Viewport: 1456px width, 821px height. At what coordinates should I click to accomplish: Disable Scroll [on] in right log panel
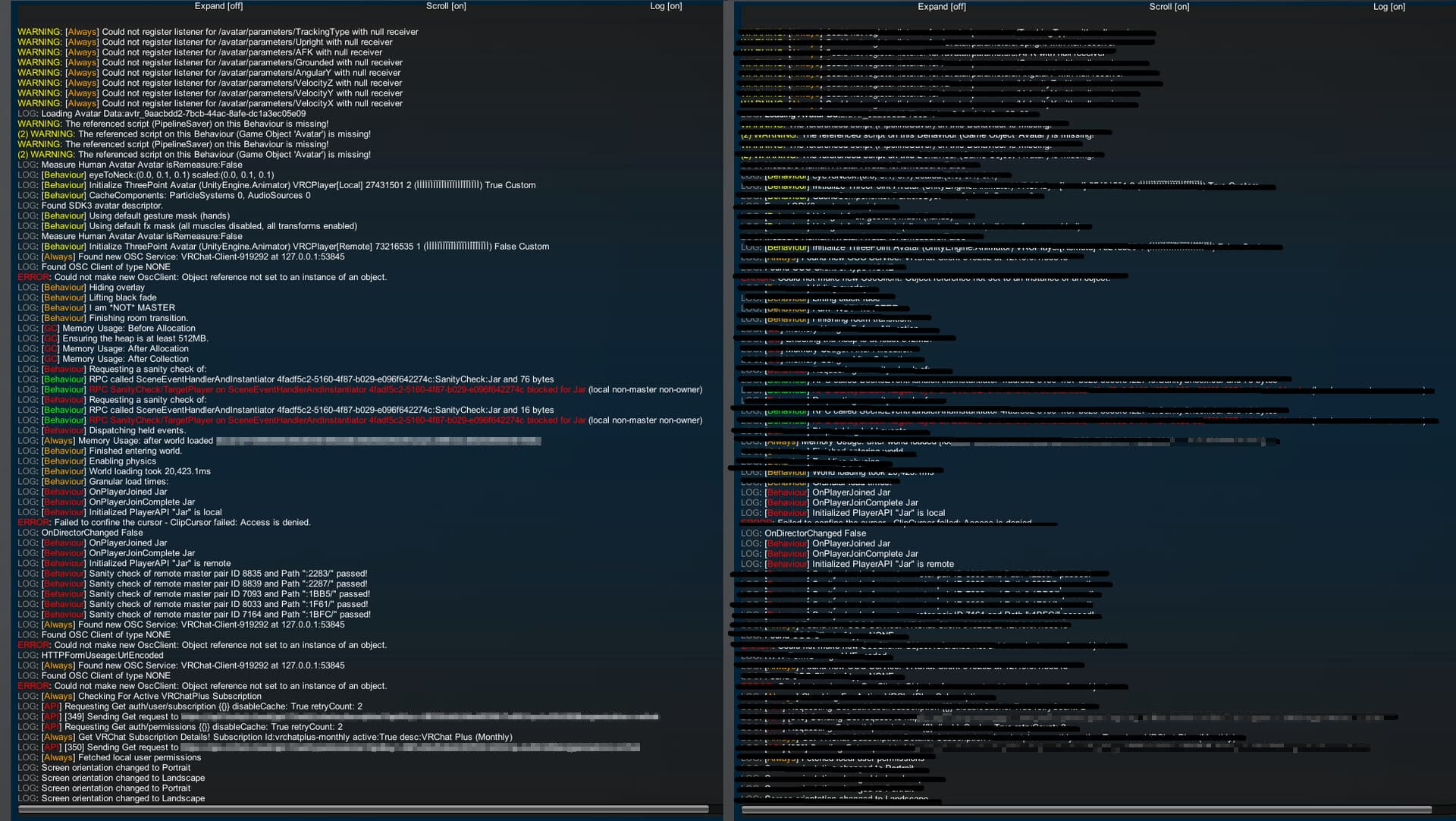pos(1169,7)
